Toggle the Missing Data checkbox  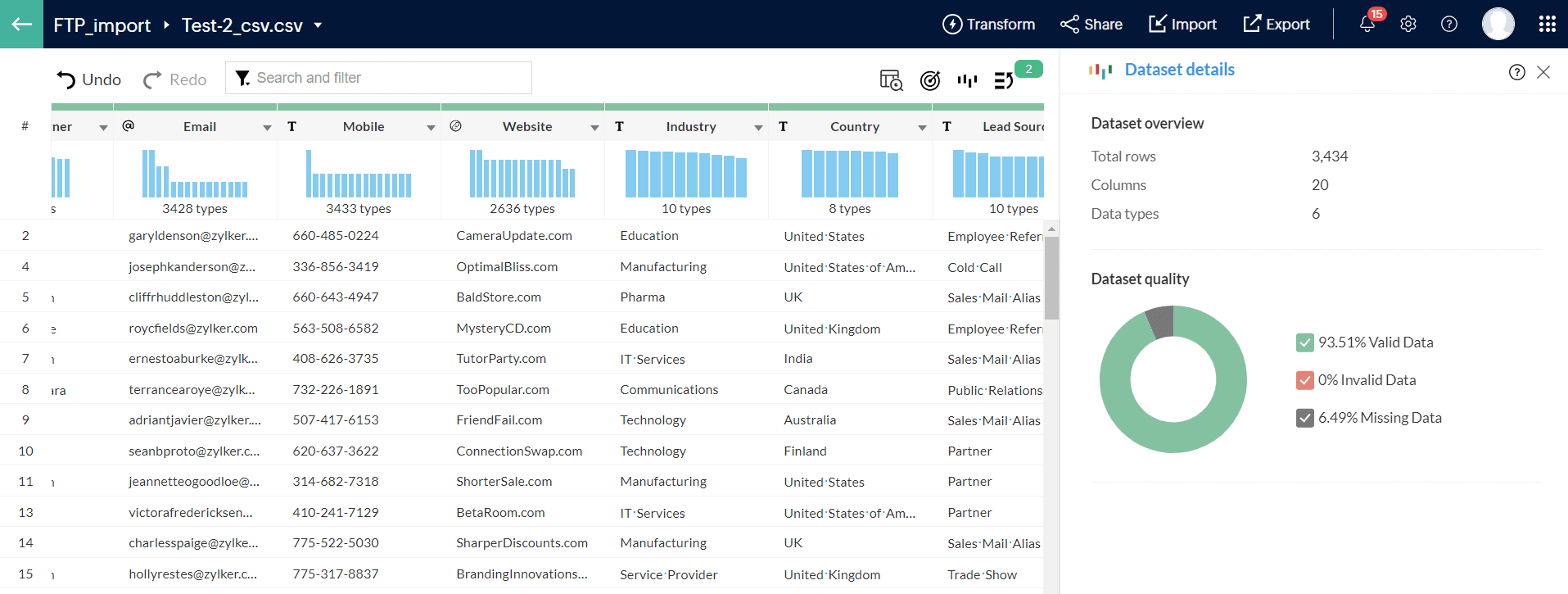[x=1304, y=418]
